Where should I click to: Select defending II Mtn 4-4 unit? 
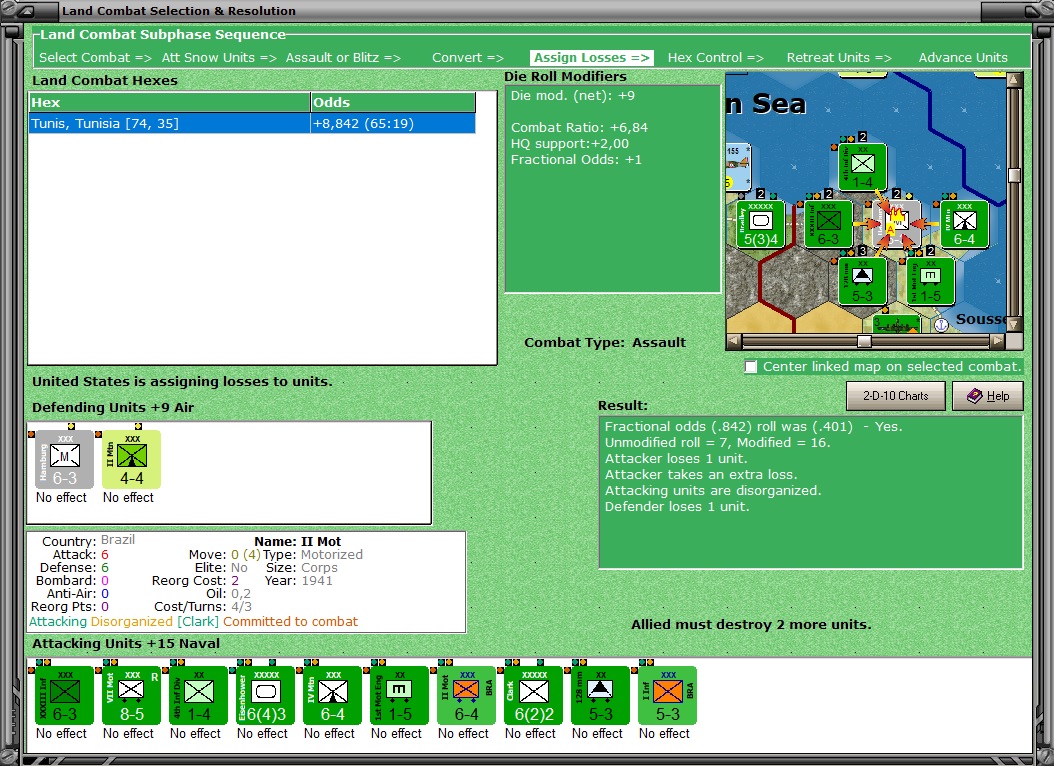(131, 460)
